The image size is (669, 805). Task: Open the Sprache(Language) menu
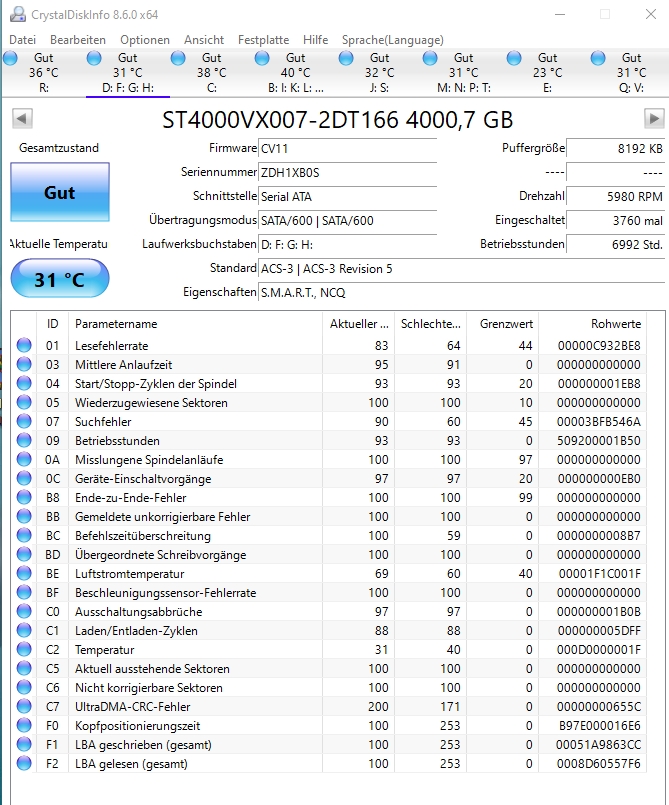(393, 40)
